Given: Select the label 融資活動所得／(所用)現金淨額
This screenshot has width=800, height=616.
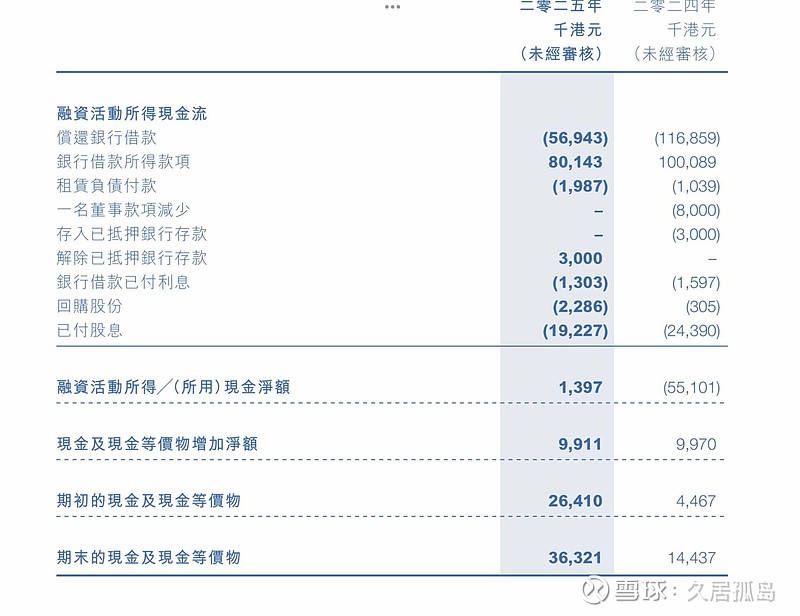Looking at the screenshot, I should (x=173, y=386).
